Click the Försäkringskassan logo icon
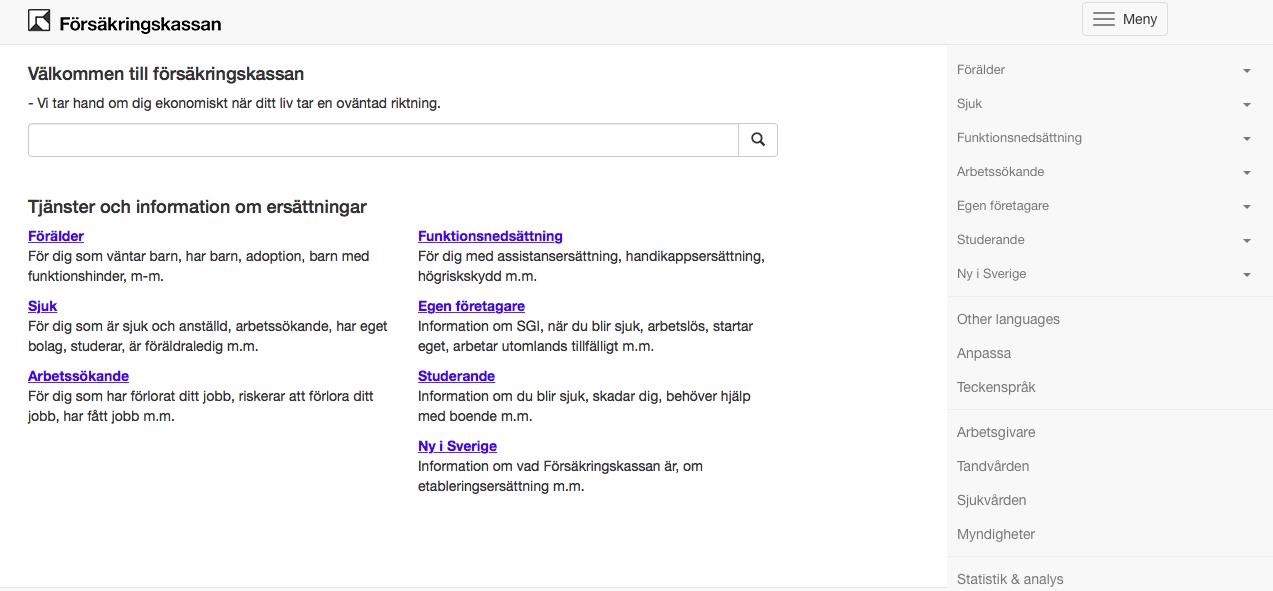Image resolution: width=1273 pixels, height=591 pixels. coord(39,20)
